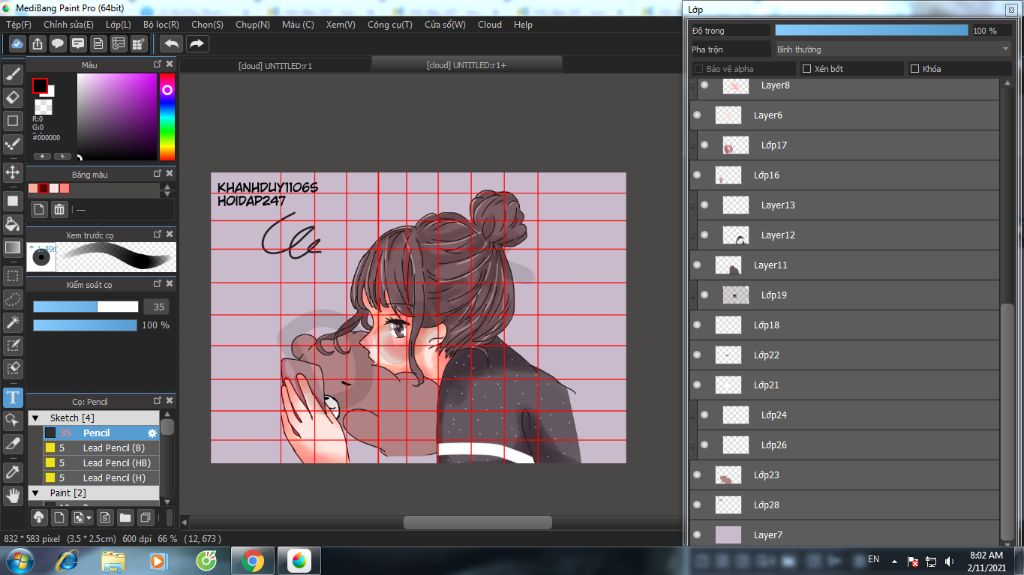This screenshot has width=1024, height=575.
Task: Open the Cloud menu
Action: coord(489,24)
